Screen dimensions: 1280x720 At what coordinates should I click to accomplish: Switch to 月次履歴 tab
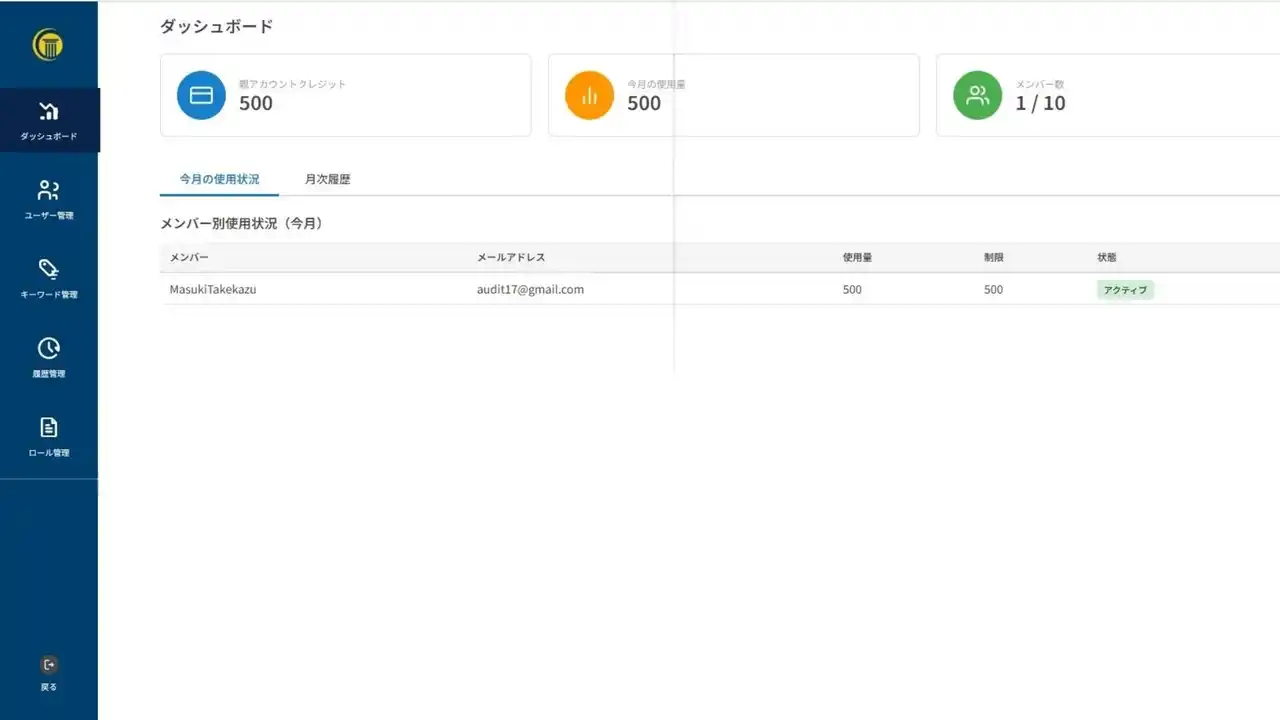point(328,179)
